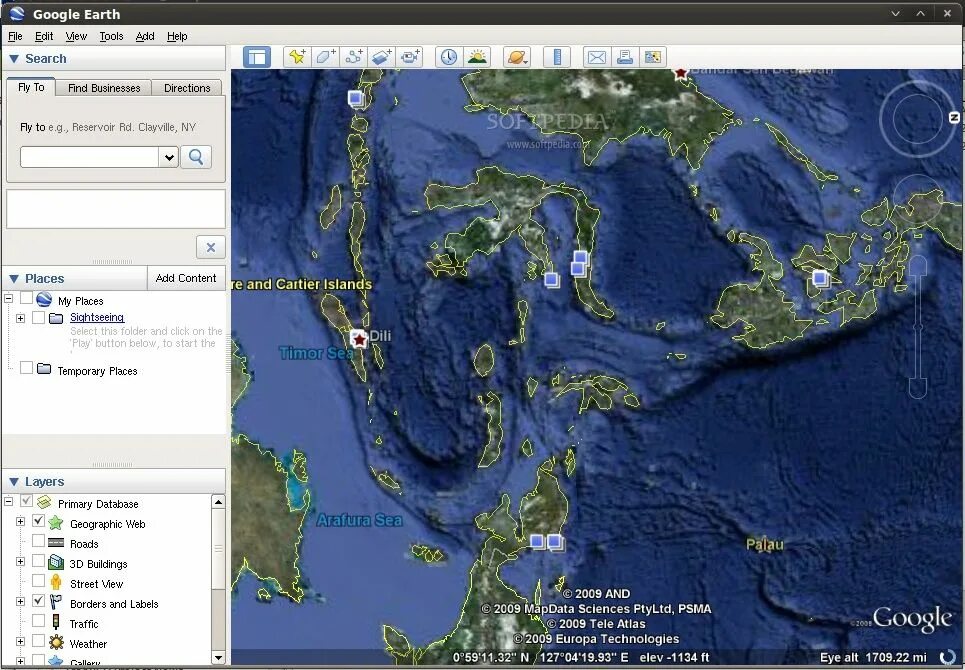The width and height of the screenshot is (965, 670).
Task: Add a new placemark
Action: 297,57
